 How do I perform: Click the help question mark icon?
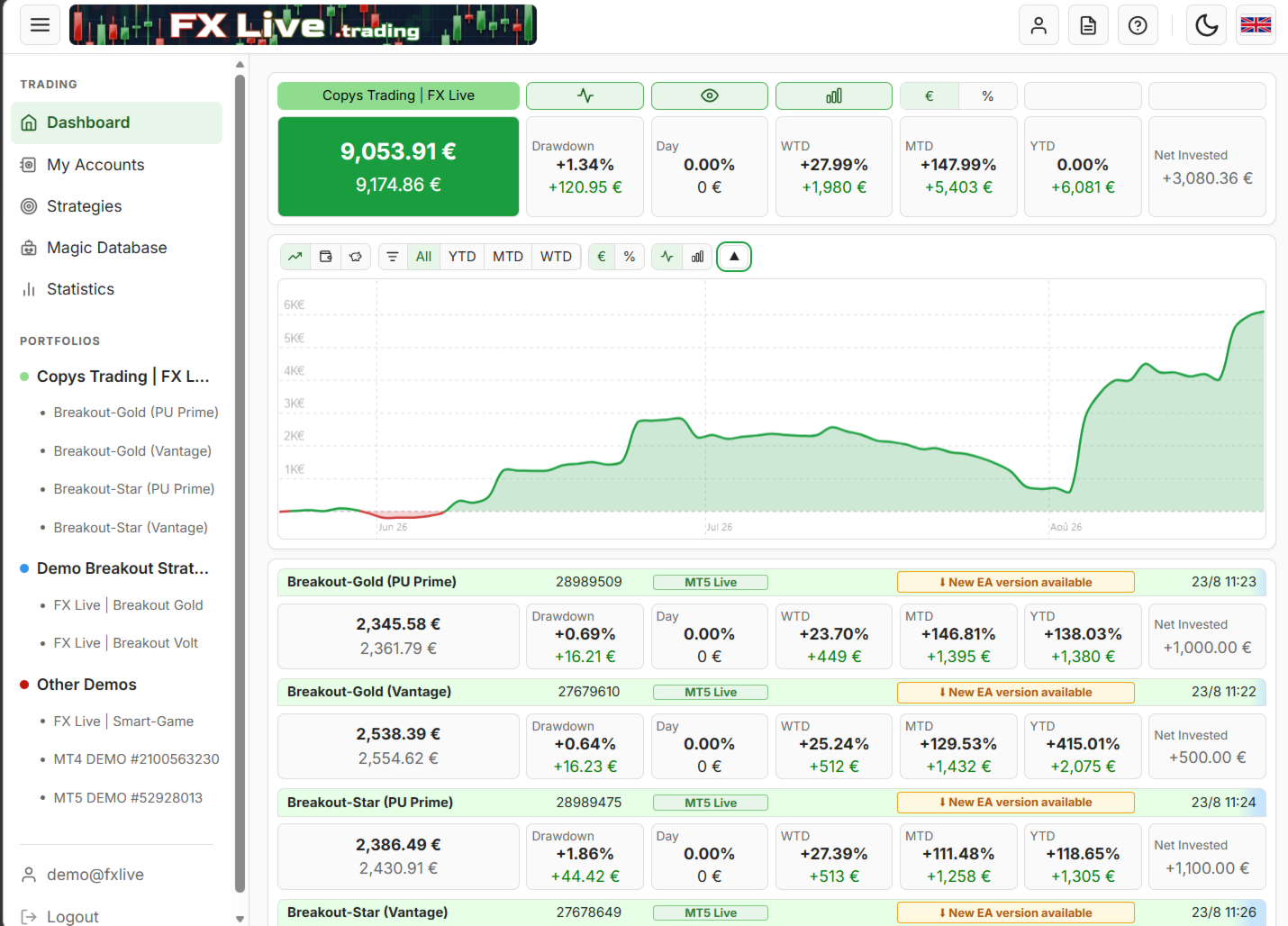click(1138, 25)
